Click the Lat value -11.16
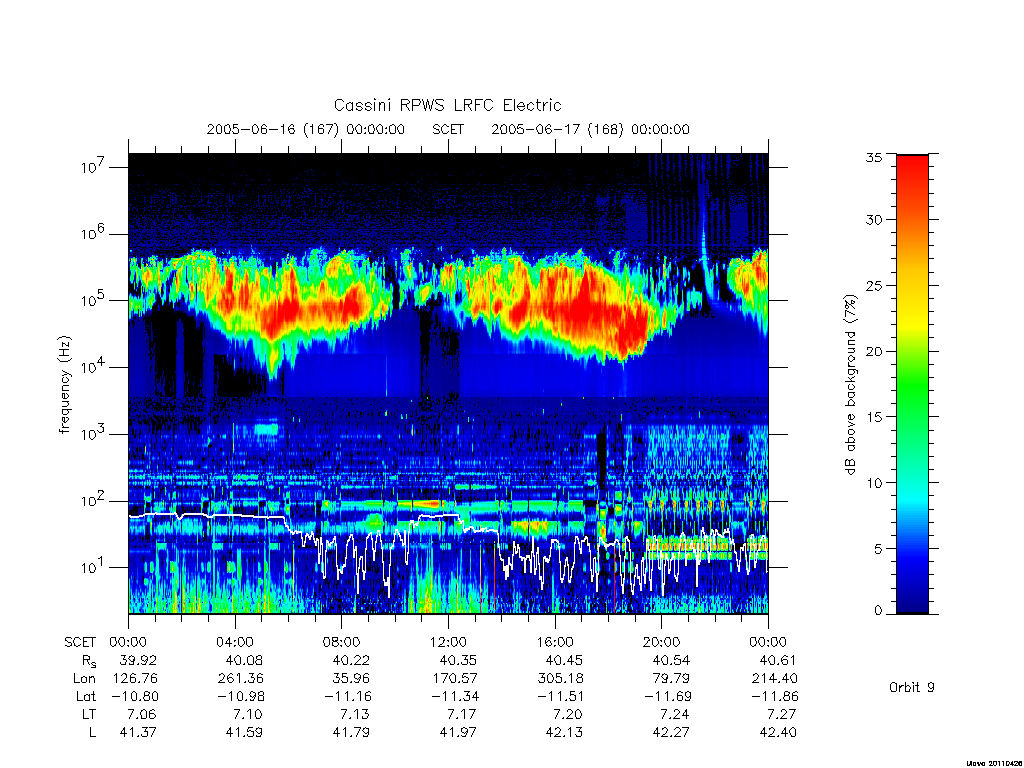The width and height of the screenshot is (1024, 768). [x=348, y=697]
